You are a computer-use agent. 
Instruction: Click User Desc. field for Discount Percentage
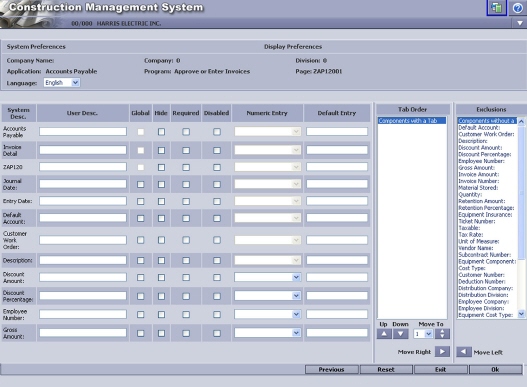pyautogui.click(x=83, y=296)
